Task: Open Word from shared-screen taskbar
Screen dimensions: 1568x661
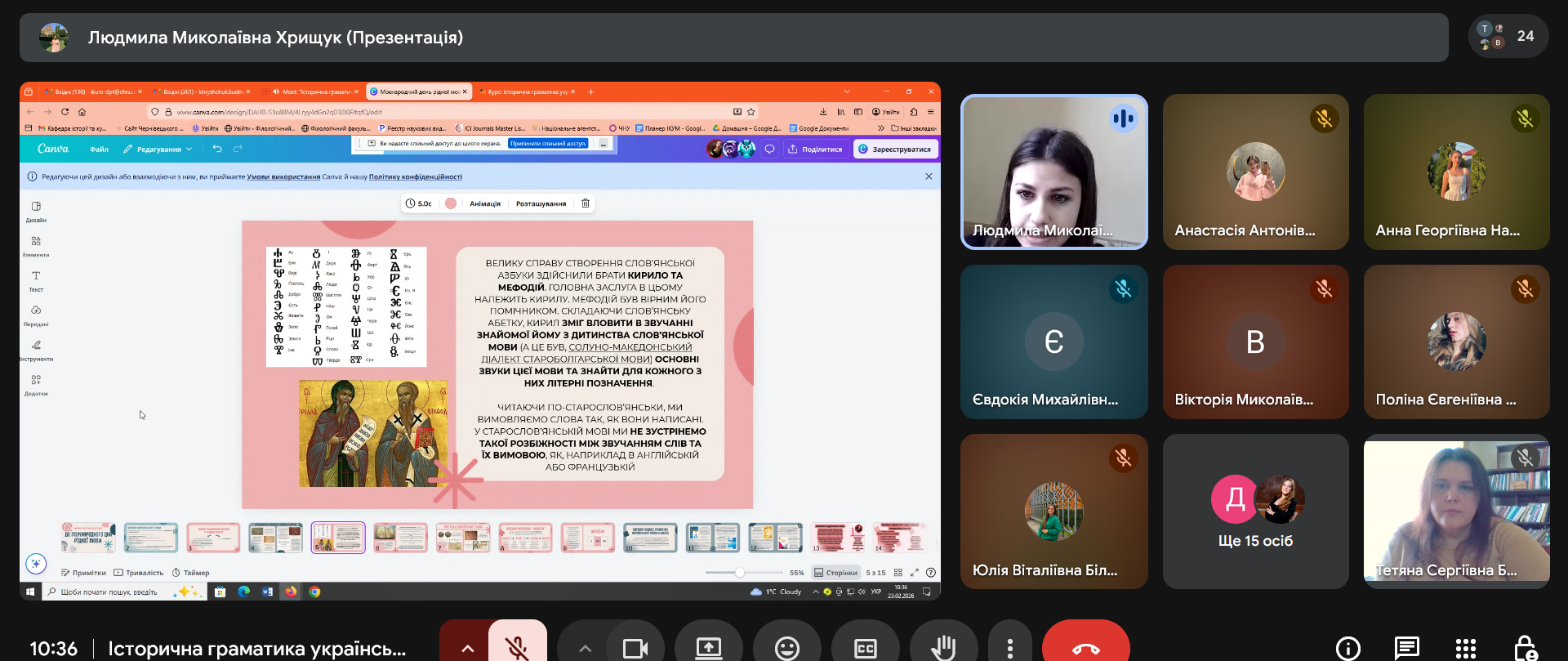Action: coord(267,592)
